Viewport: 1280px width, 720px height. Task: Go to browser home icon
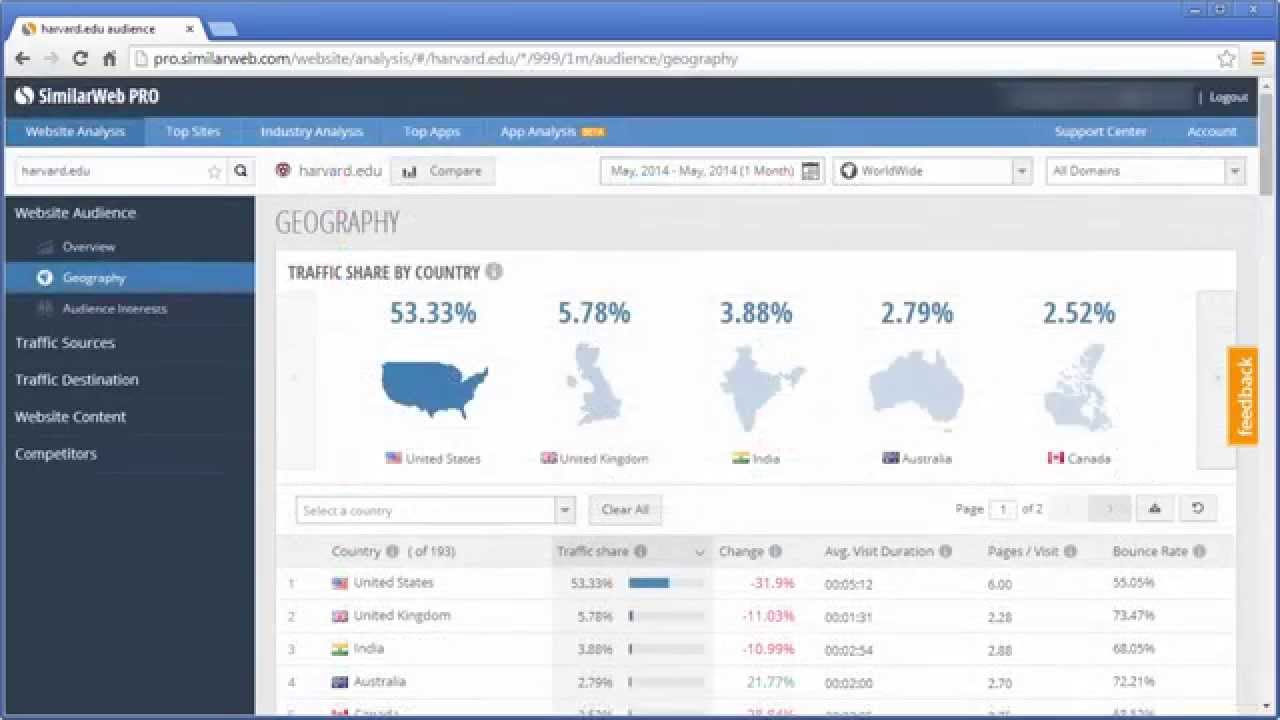[x=110, y=59]
